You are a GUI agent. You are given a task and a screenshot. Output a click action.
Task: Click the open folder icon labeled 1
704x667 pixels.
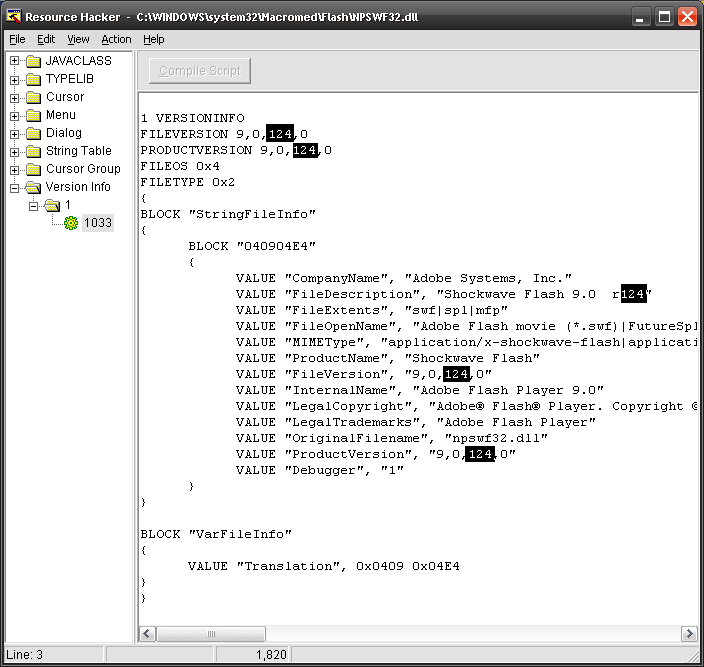(52, 205)
